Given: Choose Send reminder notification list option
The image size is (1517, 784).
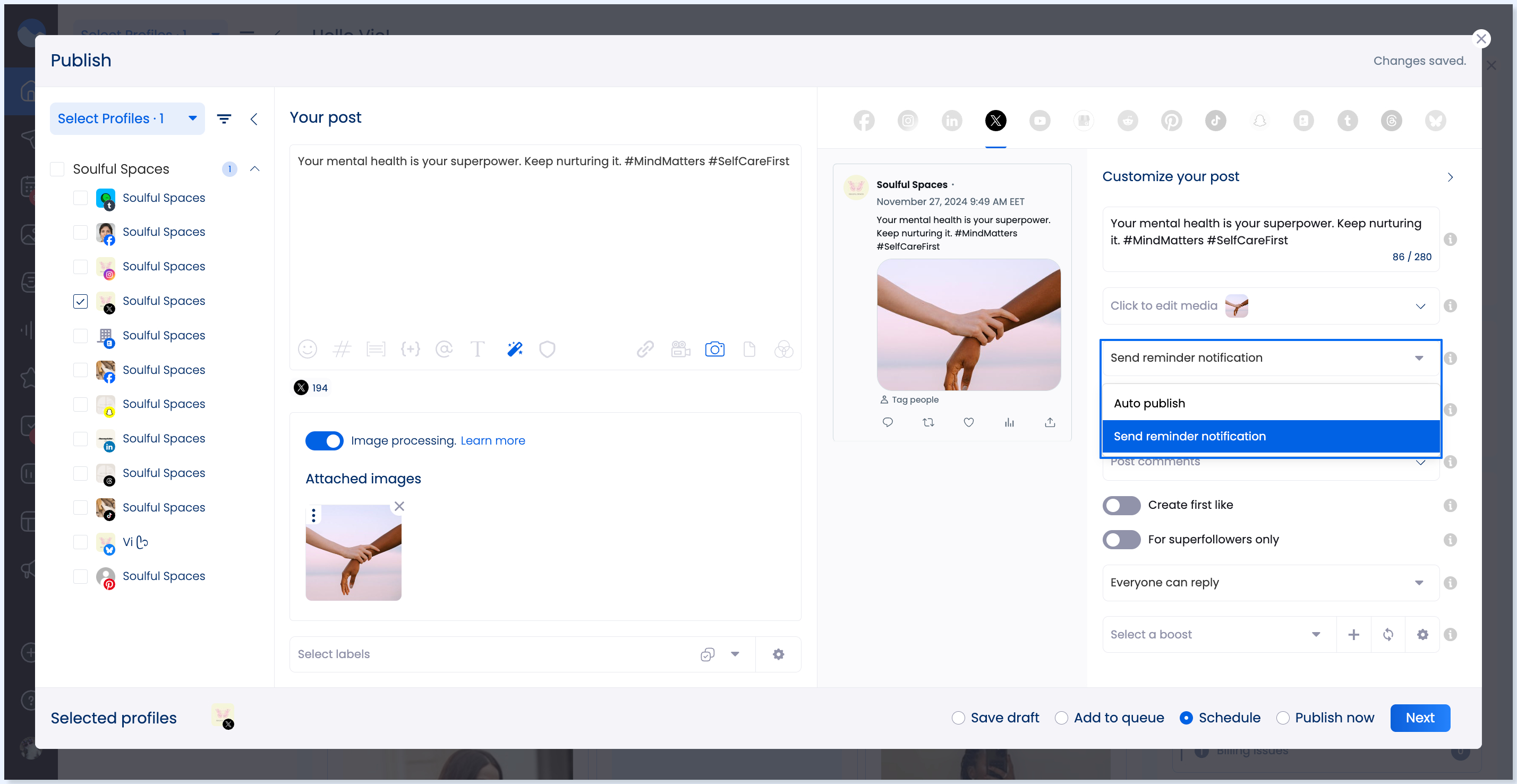Looking at the screenshot, I should (1270, 437).
